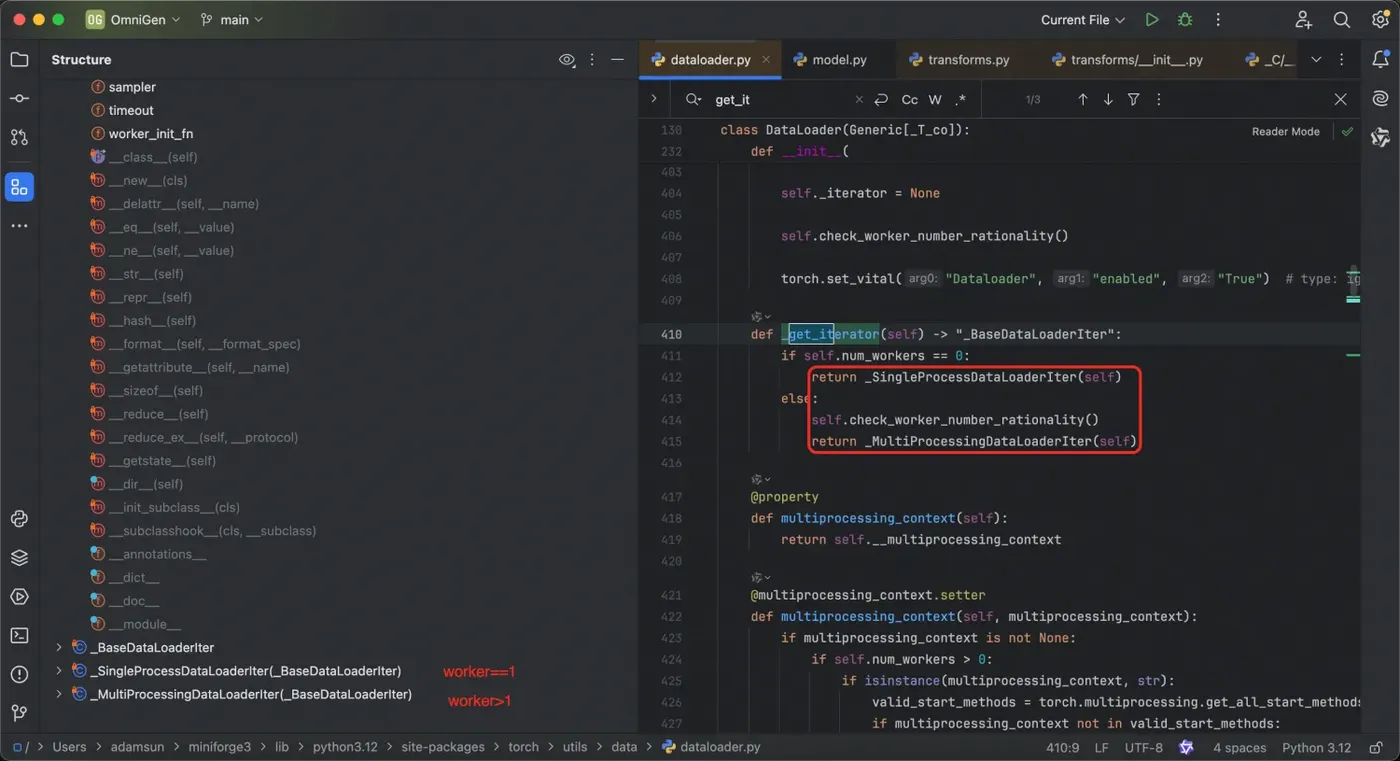Image resolution: width=1400 pixels, height=761 pixels.
Task: Open the Terminal tool window
Action: click(x=19, y=635)
